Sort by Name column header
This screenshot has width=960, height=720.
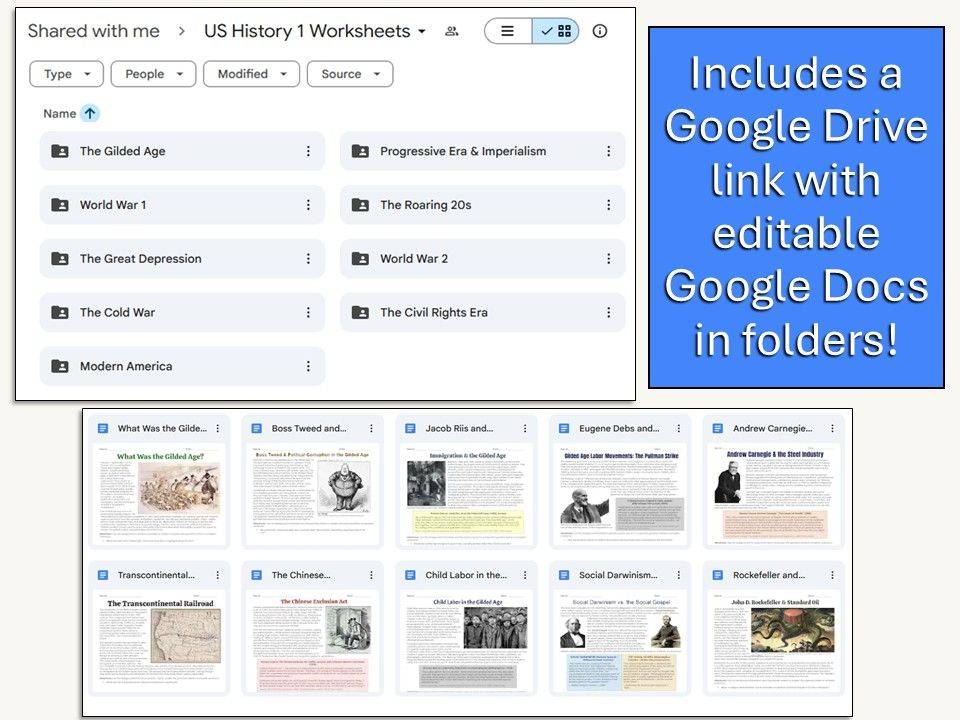(x=59, y=113)
